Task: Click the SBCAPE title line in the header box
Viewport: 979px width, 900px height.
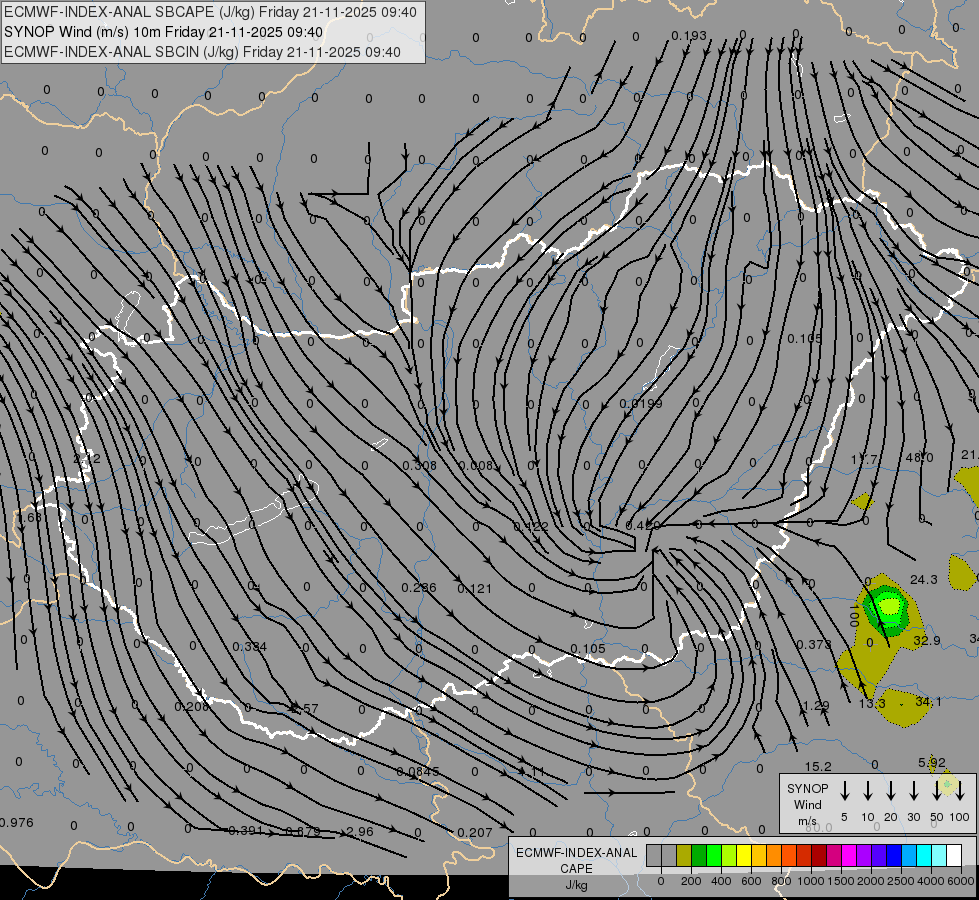Action: [x=210, y=12]
